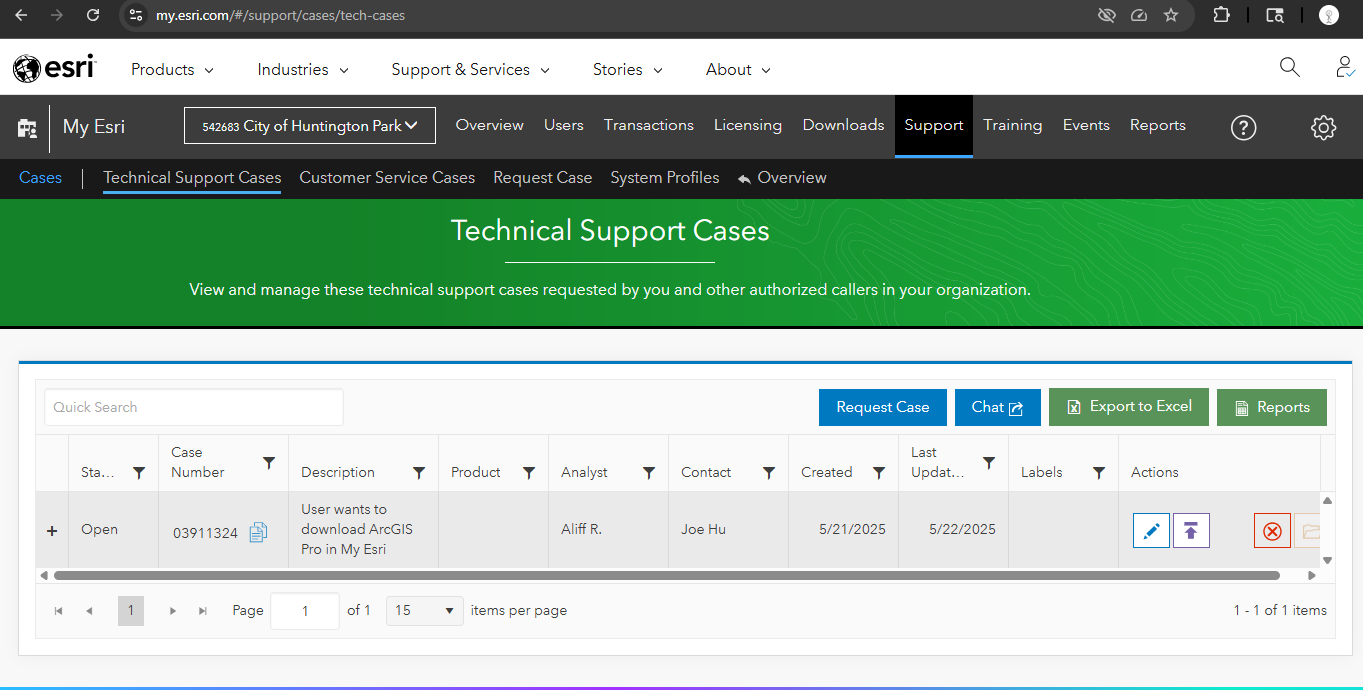Screen dimensions: 1363x690
Task: Click the Export to Excel button
Action: (1129, 407)
